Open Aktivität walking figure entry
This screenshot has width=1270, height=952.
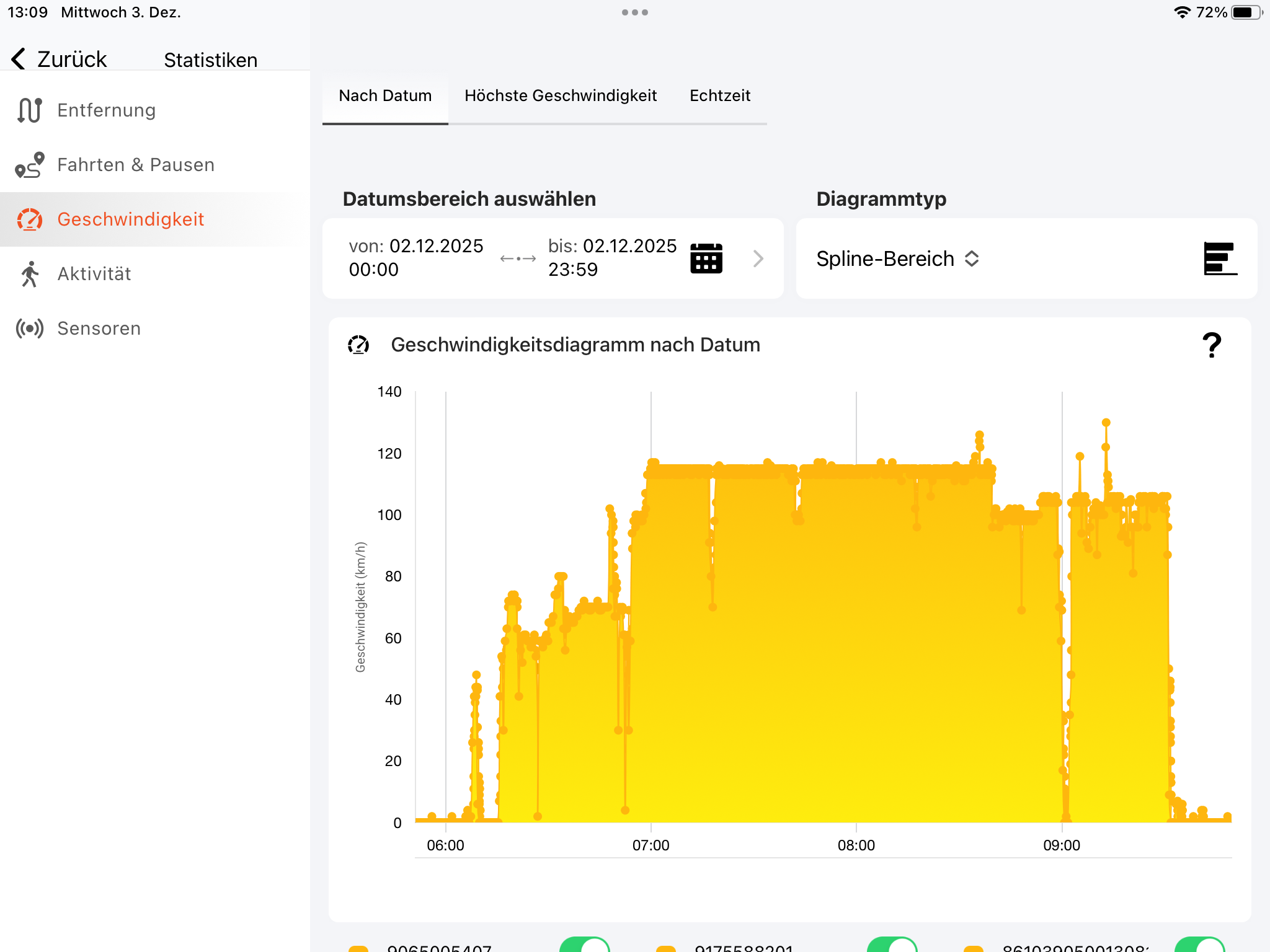[x=29, y=274]
